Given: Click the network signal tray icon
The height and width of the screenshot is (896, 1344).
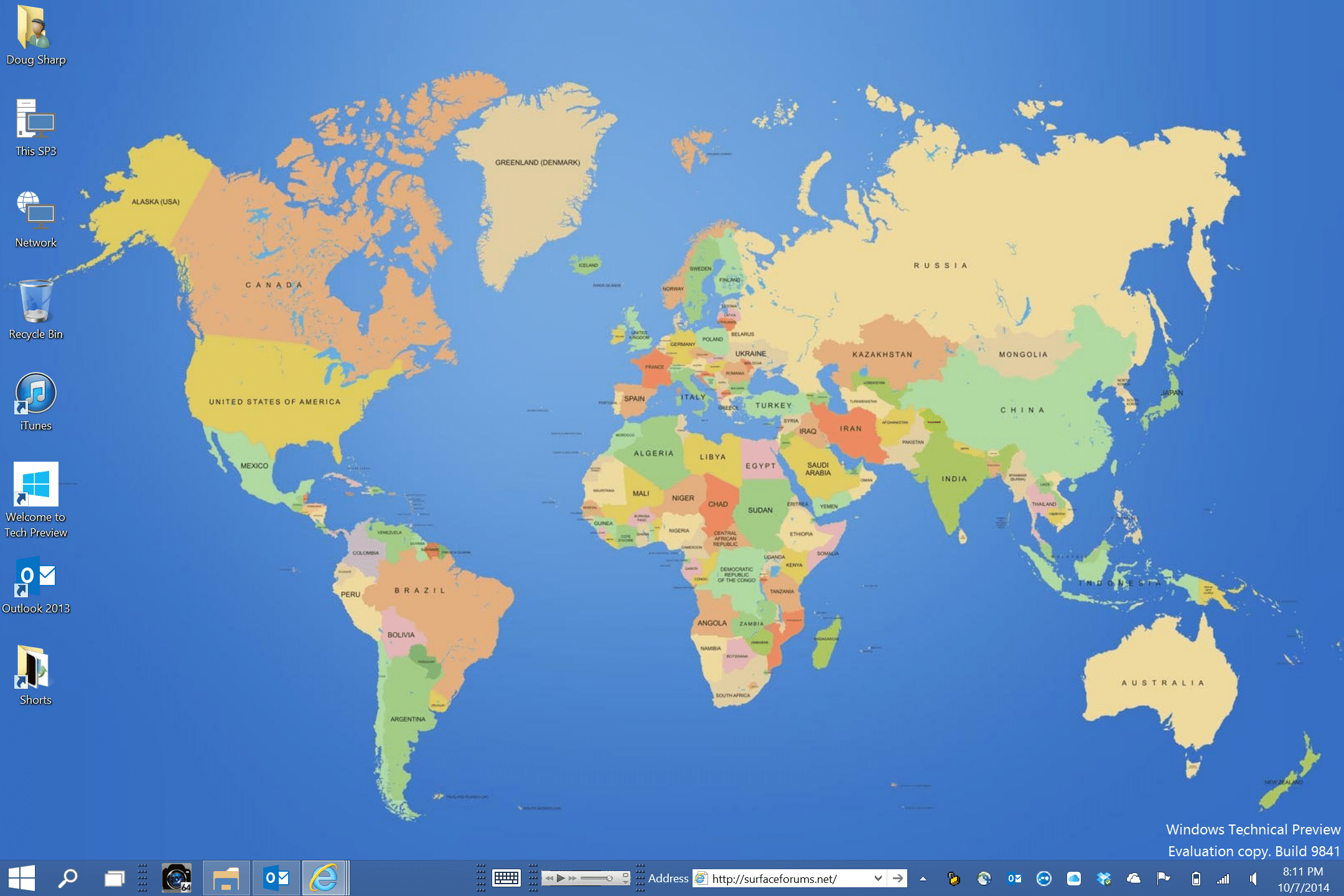Looking at the screenshot, I should pos(1223,879).
